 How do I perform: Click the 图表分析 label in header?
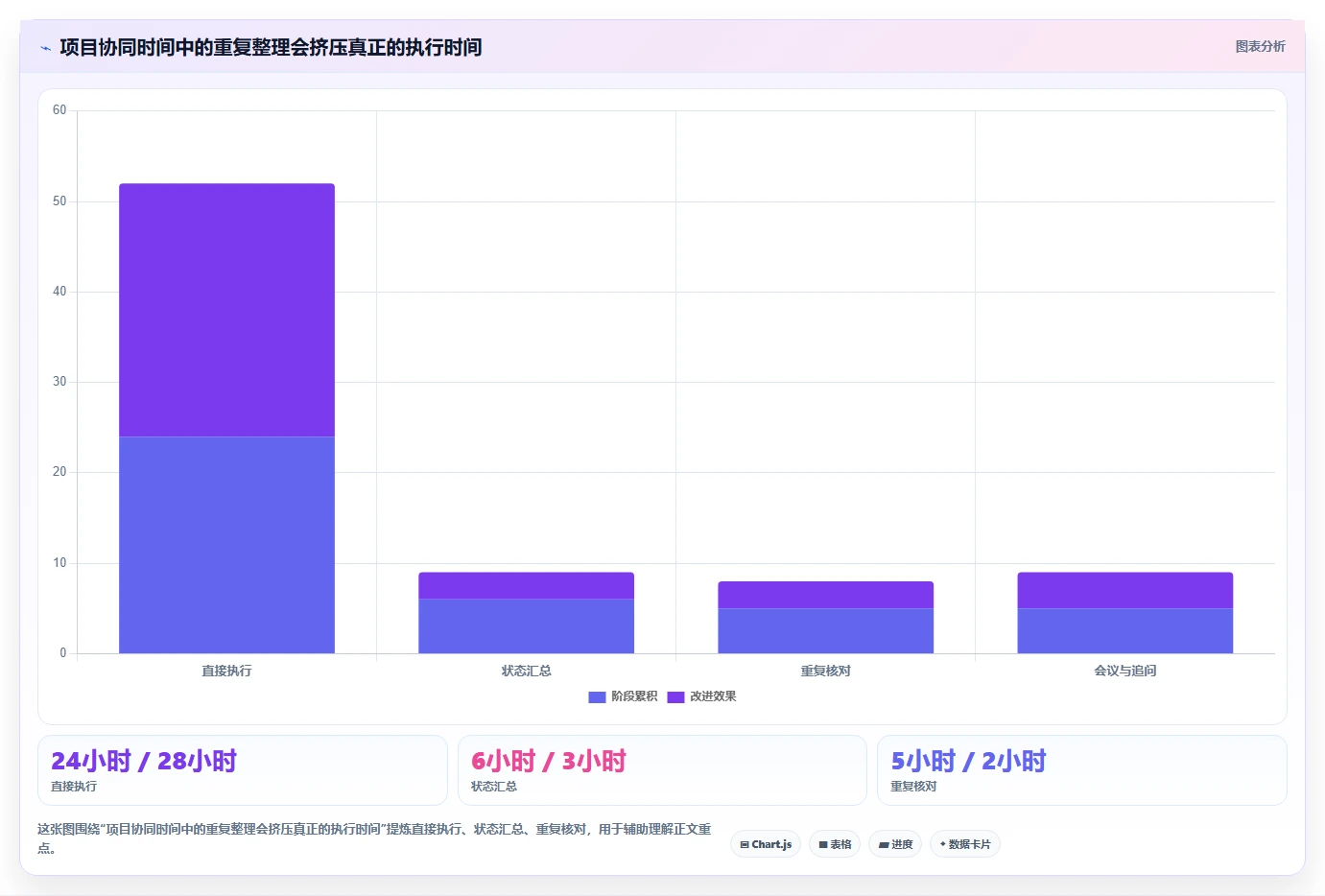coord(1260,46)
